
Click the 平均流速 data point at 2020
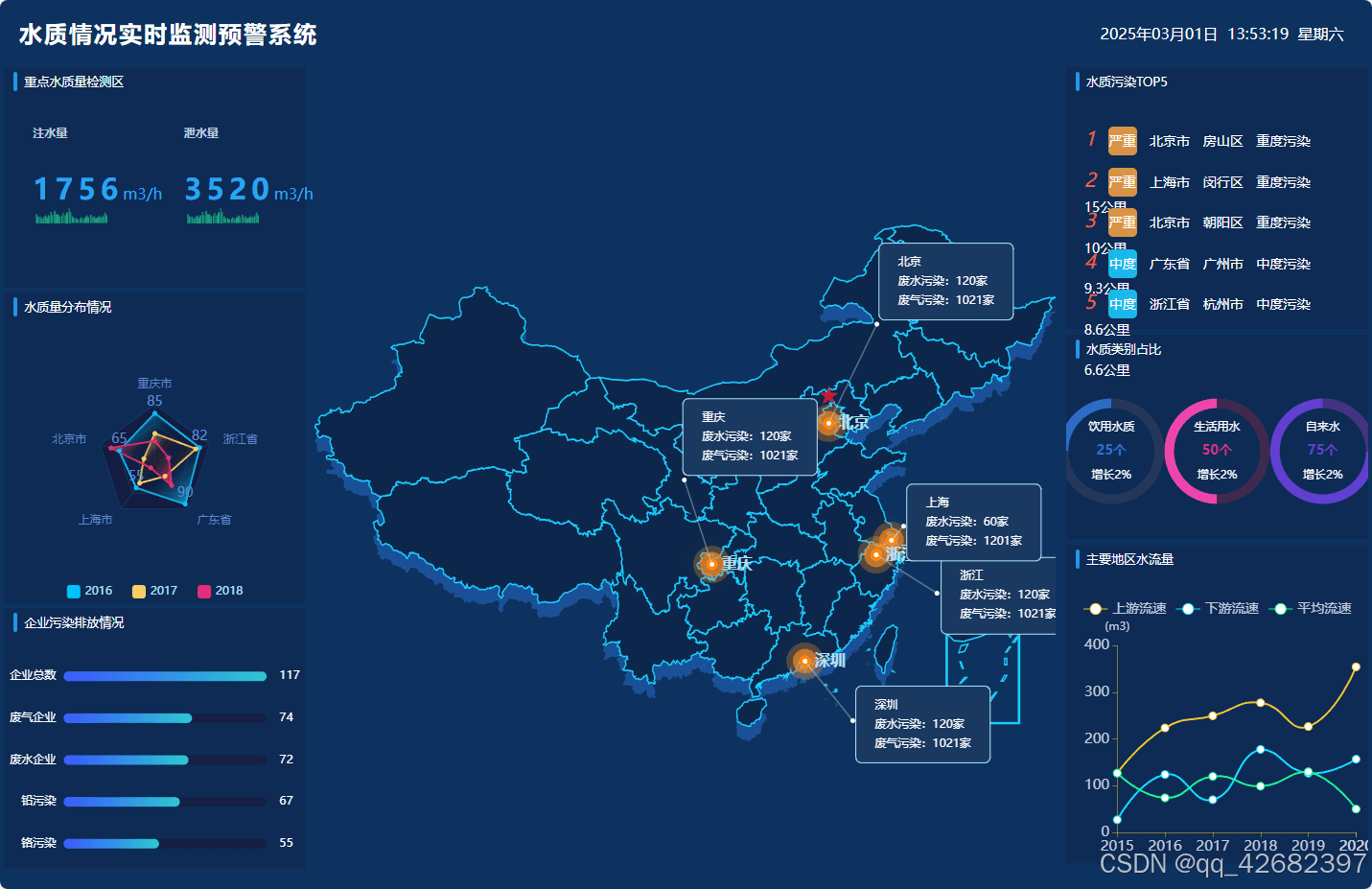[x=1356, y=808]
